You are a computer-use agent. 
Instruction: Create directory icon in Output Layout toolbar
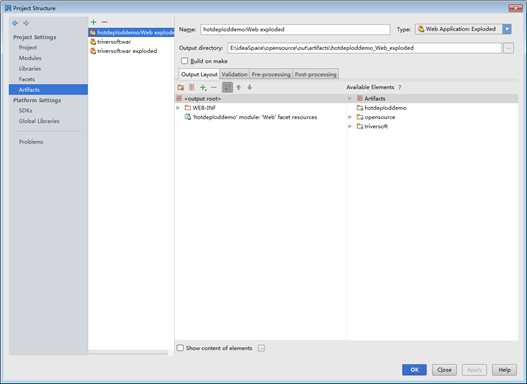coord(181,87)
